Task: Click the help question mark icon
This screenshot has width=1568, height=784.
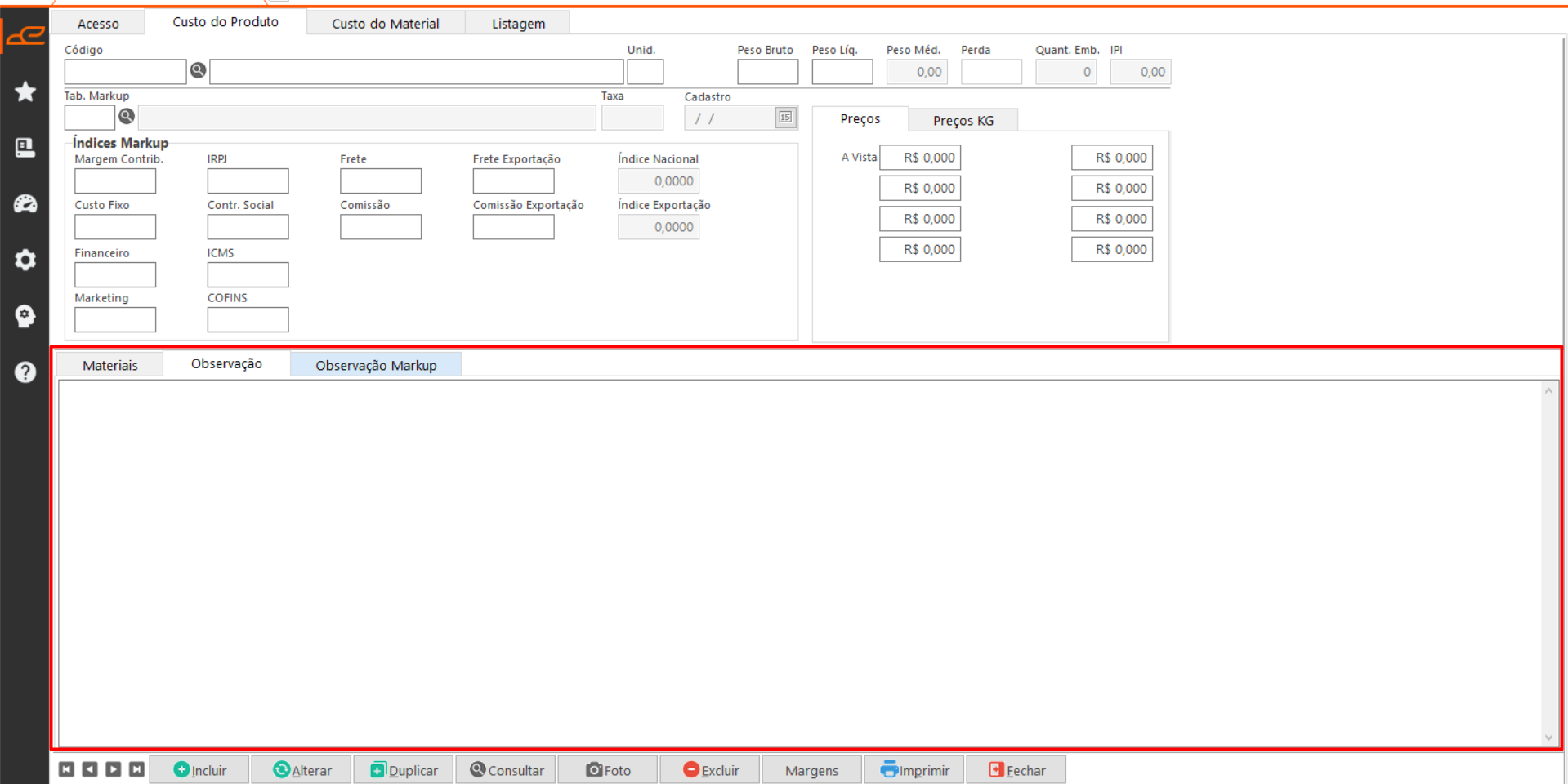Action: (25, 372)
